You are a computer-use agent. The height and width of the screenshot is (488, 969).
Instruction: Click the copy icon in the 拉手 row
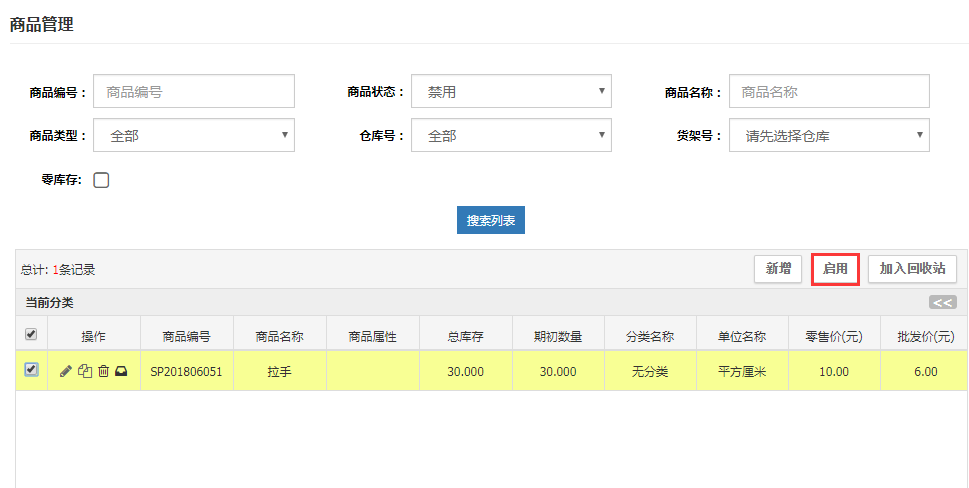[x=85, y=371]
